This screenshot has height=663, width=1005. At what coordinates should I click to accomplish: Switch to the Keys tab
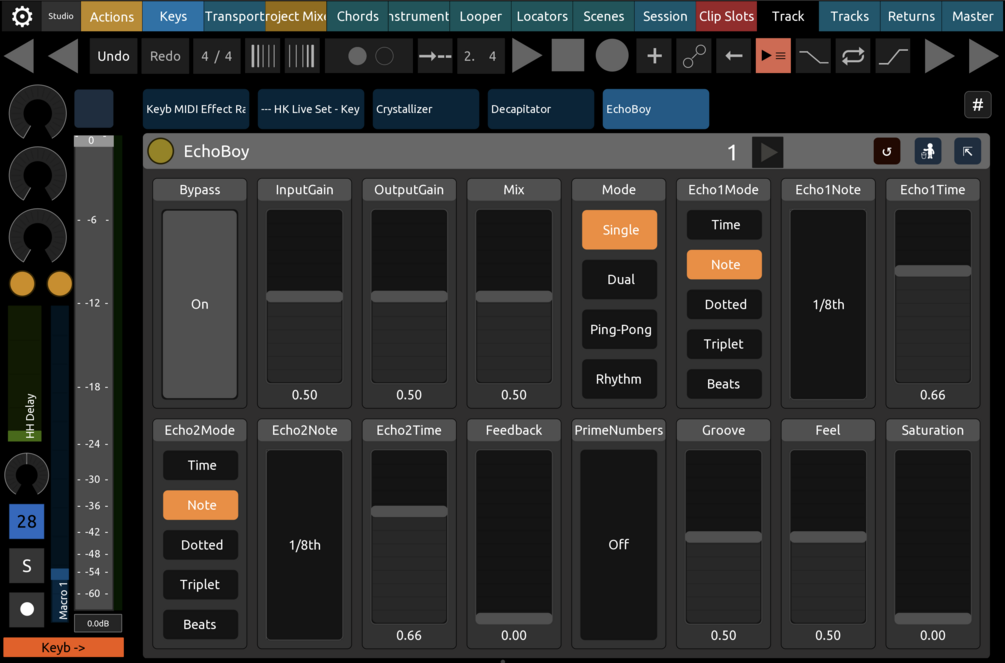[173, 16]
